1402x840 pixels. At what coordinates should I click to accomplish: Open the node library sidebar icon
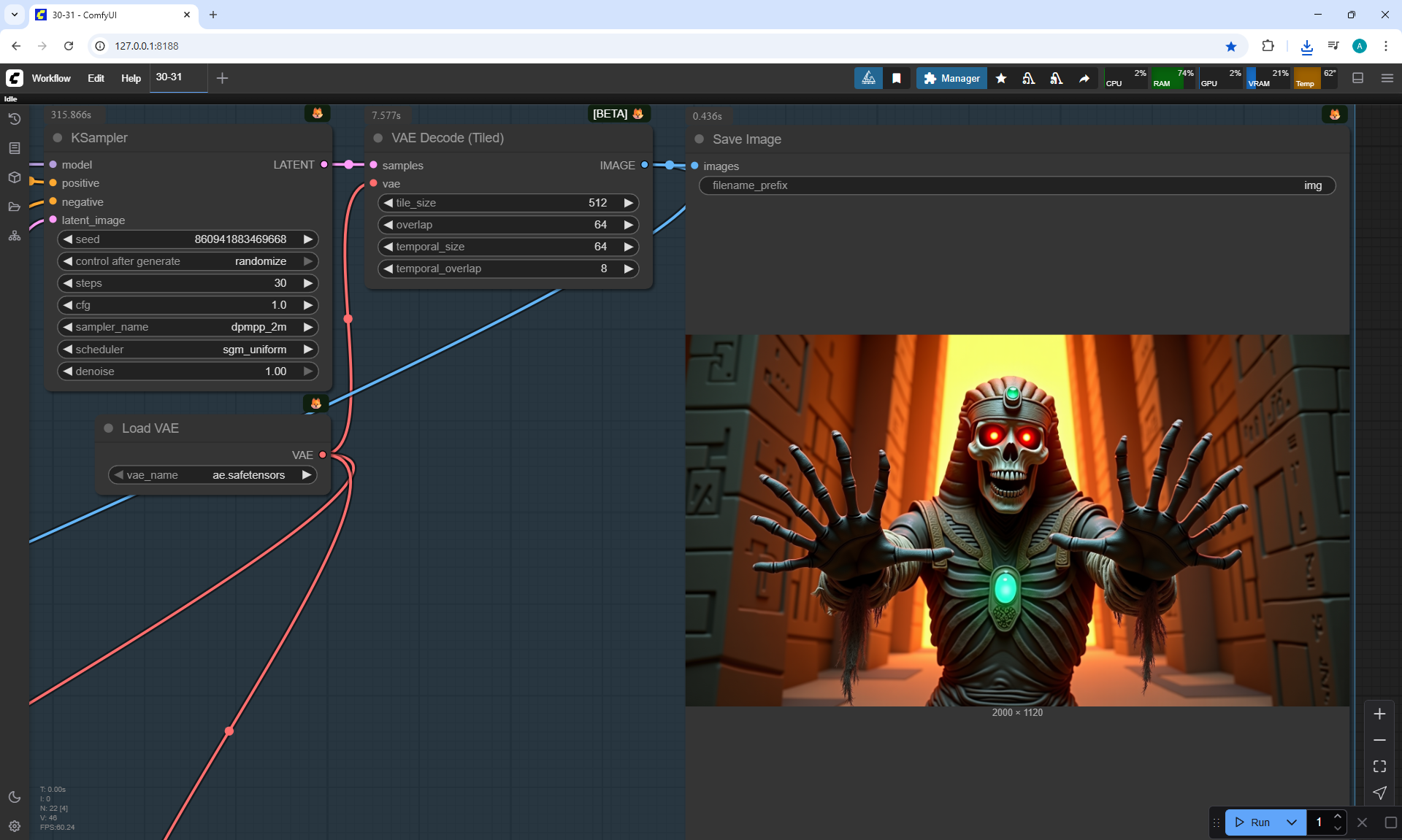[15, 148]
